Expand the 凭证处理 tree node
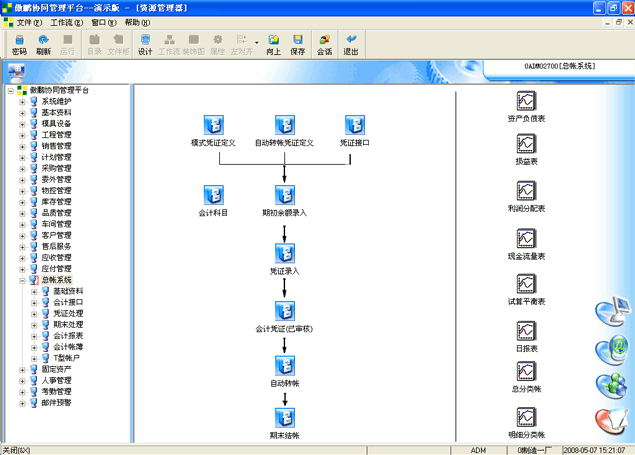Viewport: 635px width, 455px height. (34, 313)
